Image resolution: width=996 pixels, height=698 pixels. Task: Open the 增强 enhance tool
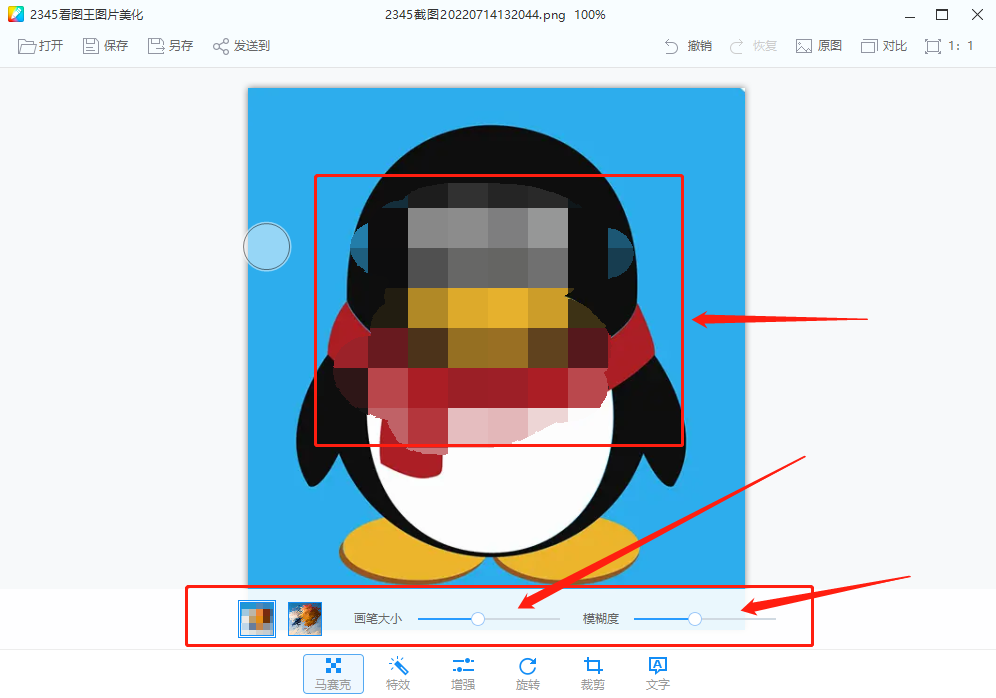(x=463, y=673)
